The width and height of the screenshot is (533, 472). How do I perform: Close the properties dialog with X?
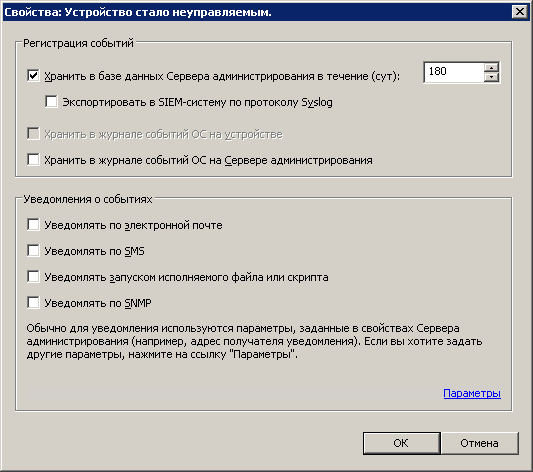click(x=520, y=12)
